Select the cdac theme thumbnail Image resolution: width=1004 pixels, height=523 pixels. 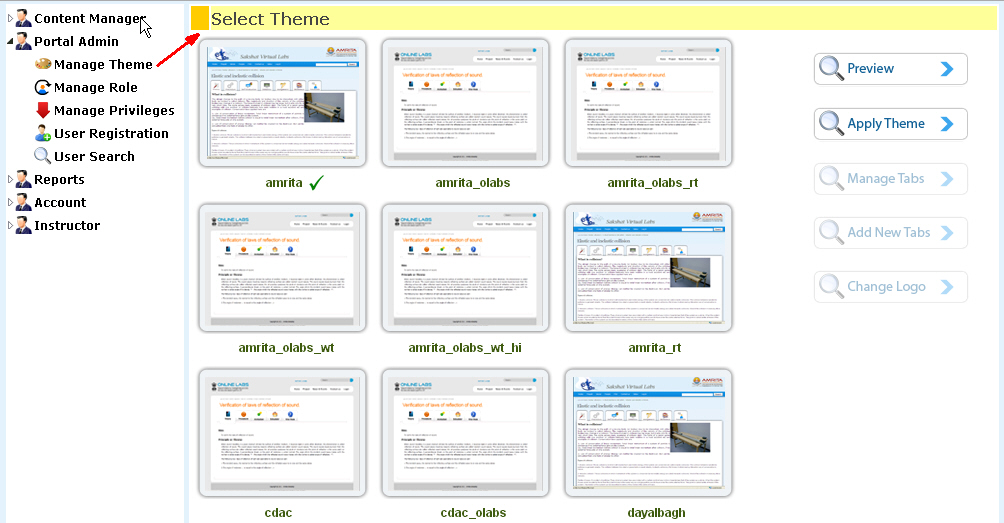point(282,433)
